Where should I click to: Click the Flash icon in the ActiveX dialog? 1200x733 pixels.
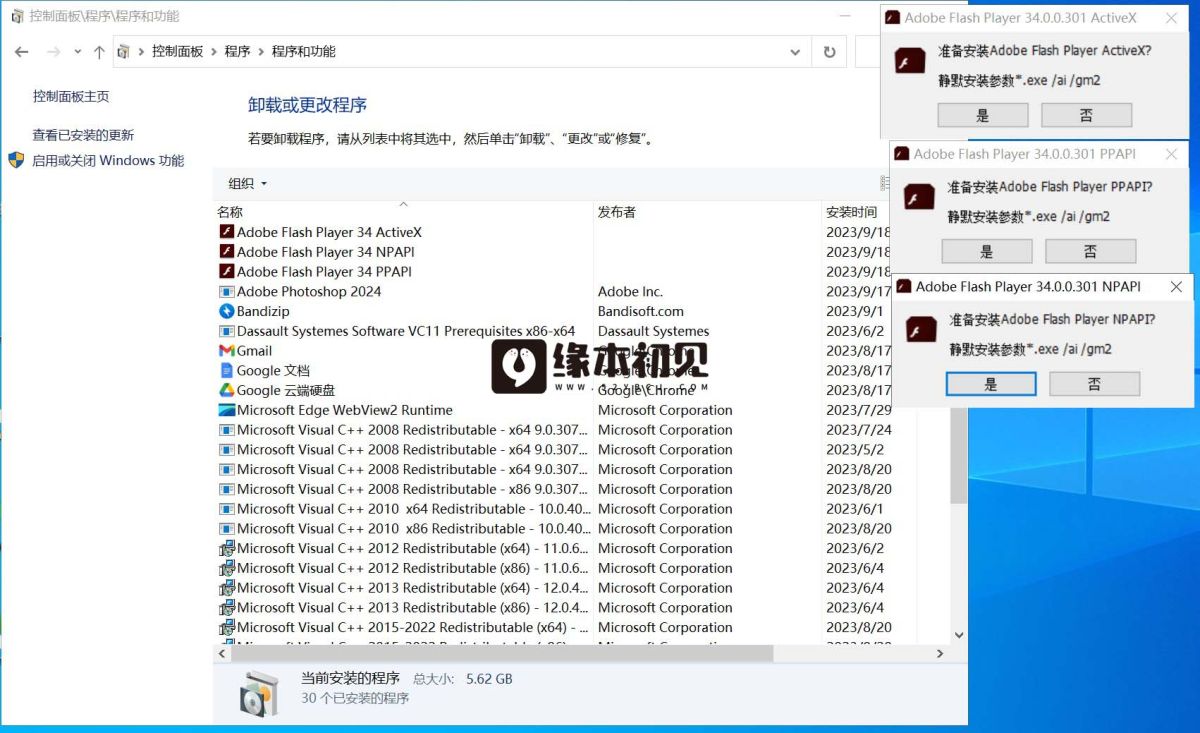[910, 62]
